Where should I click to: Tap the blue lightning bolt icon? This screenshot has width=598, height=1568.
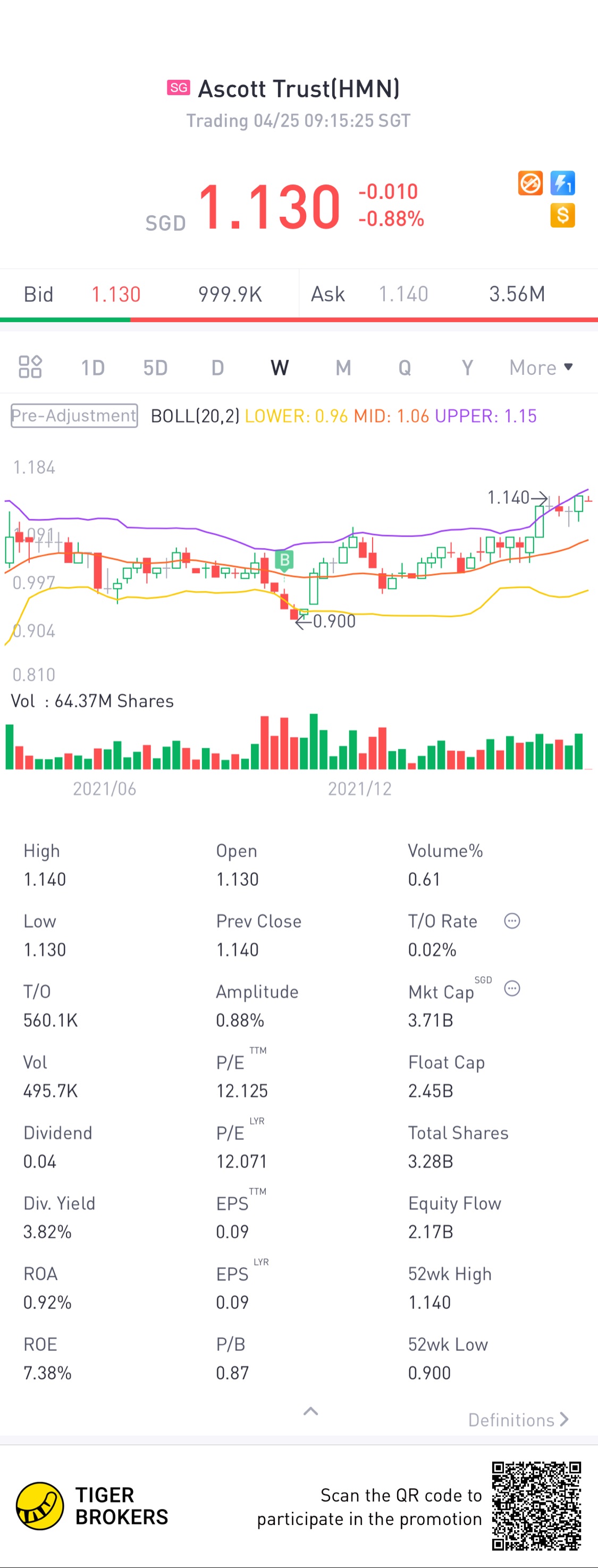[563, 183]
